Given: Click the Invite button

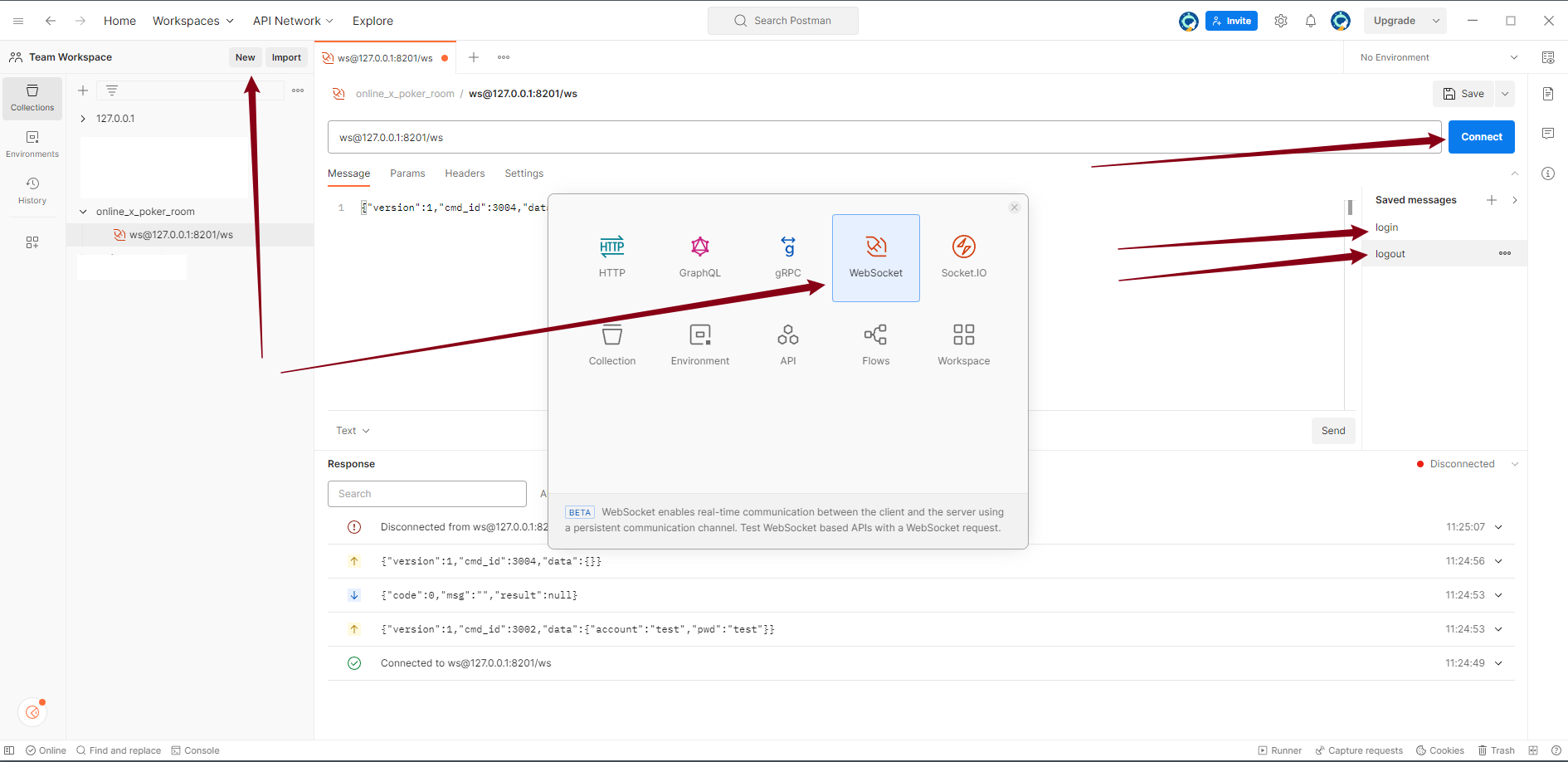Looking at the screenshot, I should [x=1232, y=21].
